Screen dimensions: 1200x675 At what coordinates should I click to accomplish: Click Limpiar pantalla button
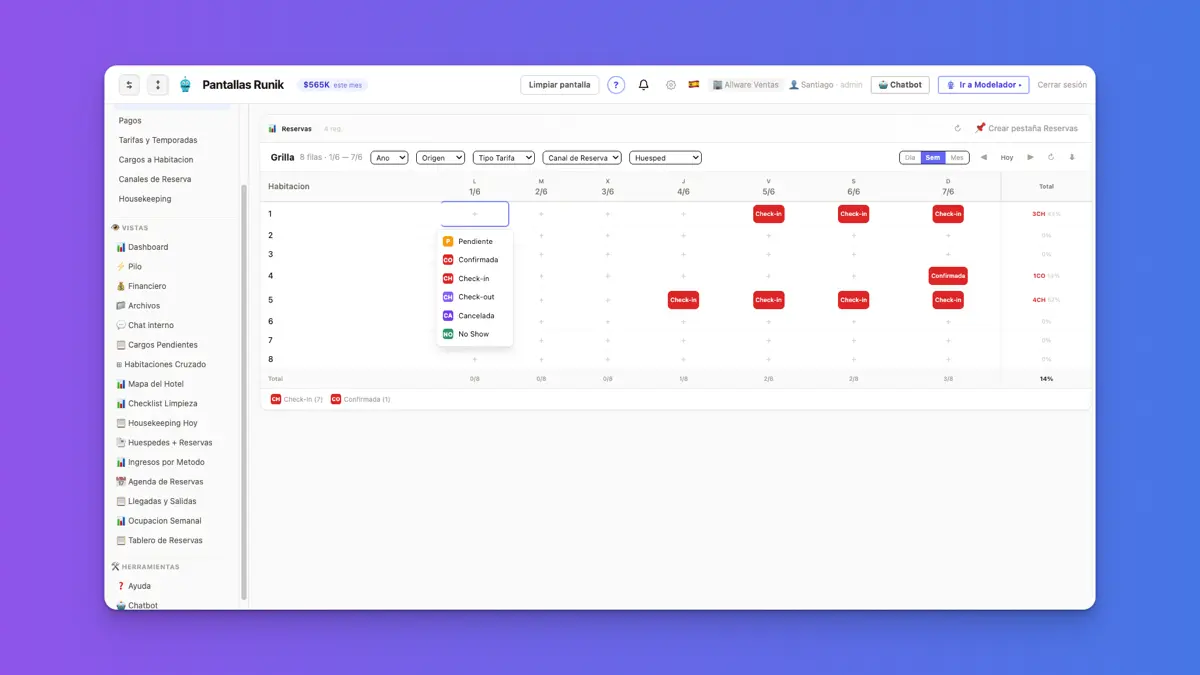pos(560,85)
